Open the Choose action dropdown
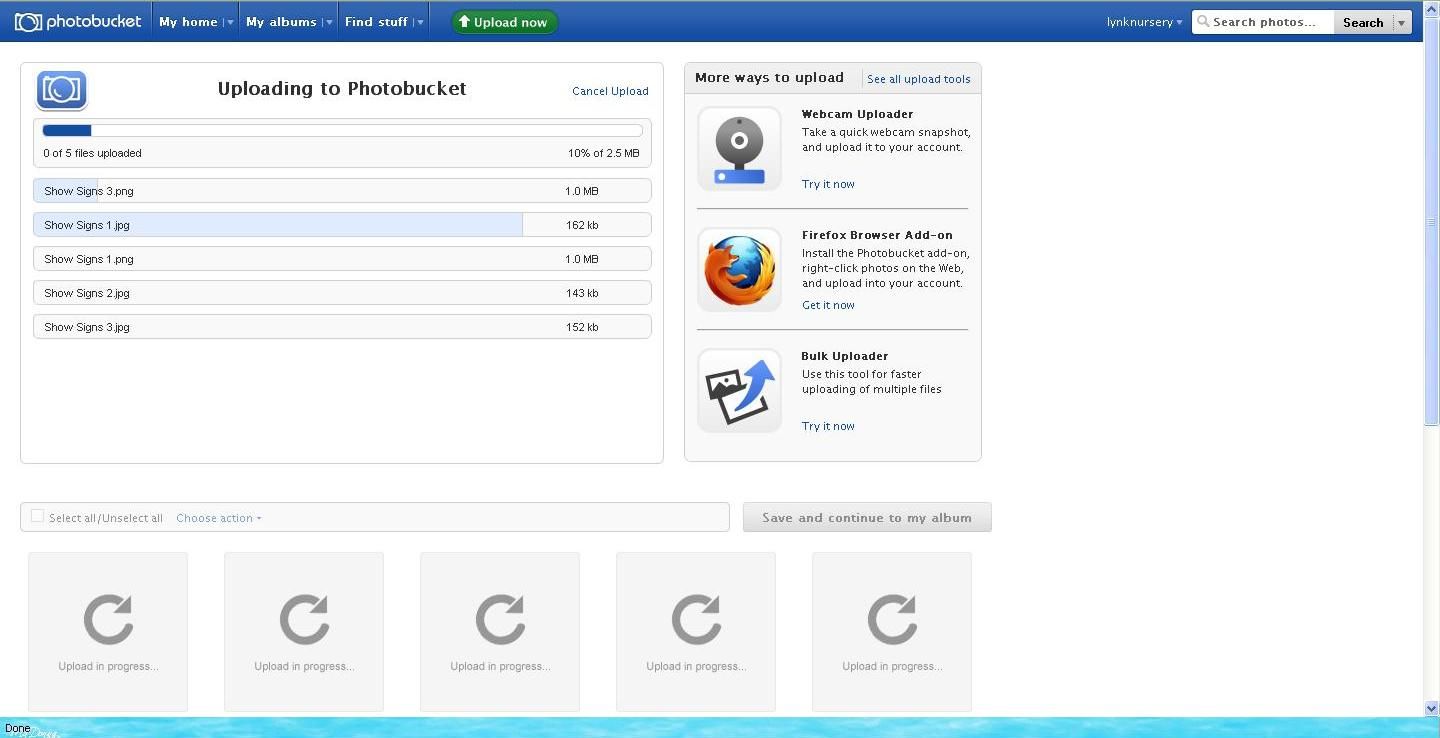The height and width of the screenshot is (738, 1440). (x=219, y=518)
